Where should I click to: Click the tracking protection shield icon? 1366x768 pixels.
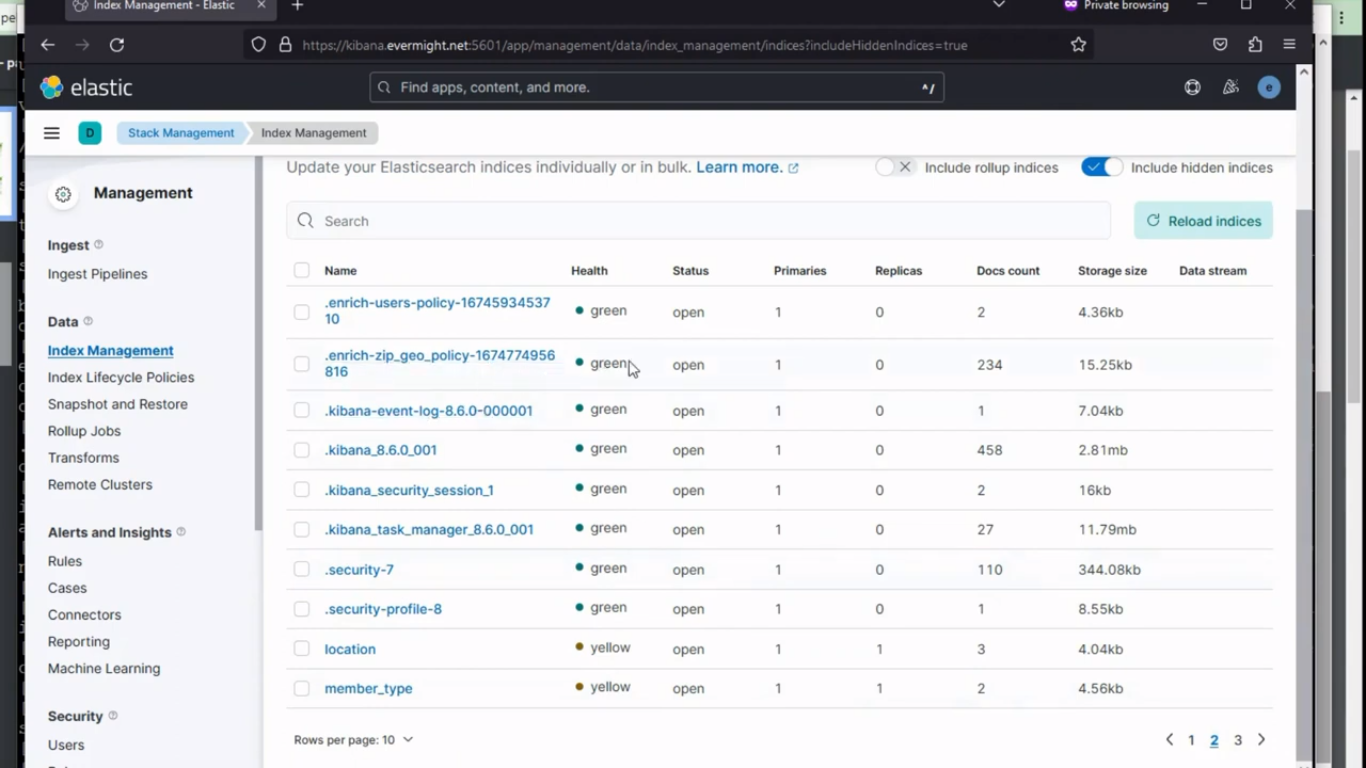point(259,45)
